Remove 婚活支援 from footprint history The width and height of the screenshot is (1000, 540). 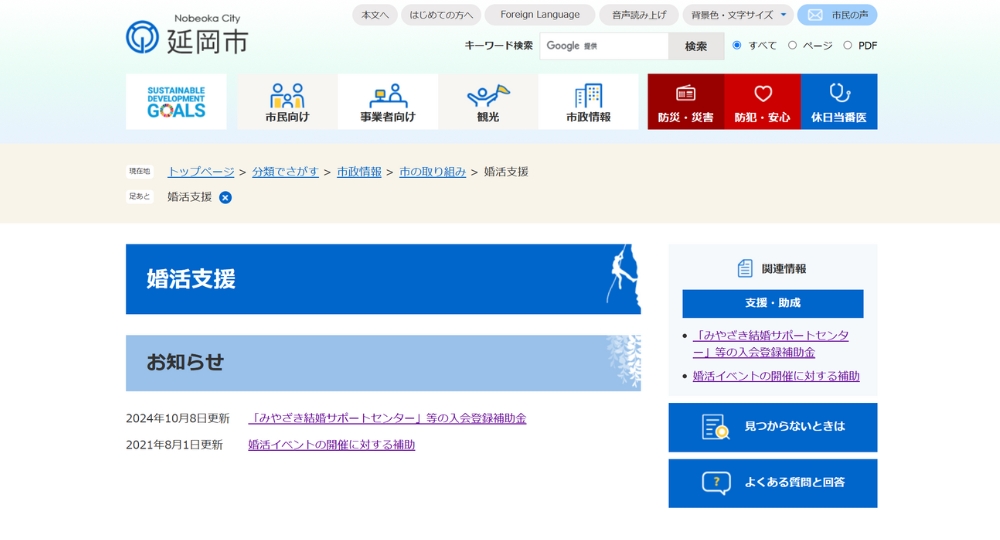[225, 198]
